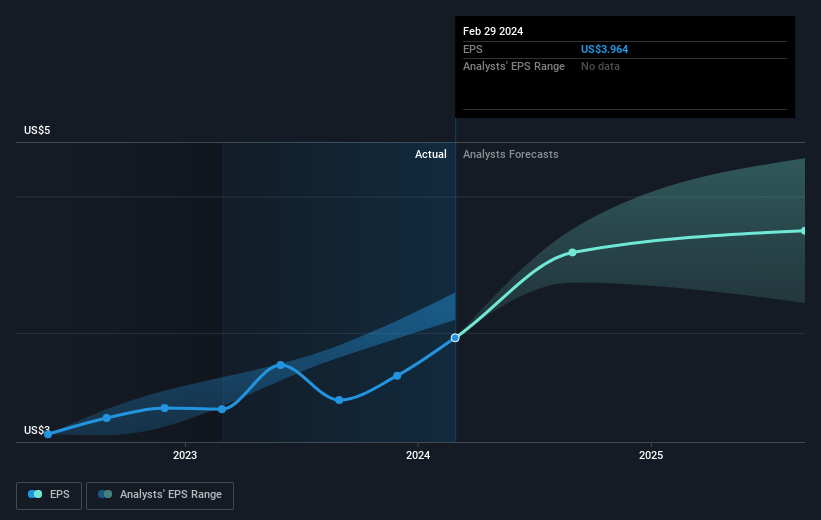Click the EPS data point at start of shaded region
This screenshot has height=520, width=821.
tap(222, 410)
